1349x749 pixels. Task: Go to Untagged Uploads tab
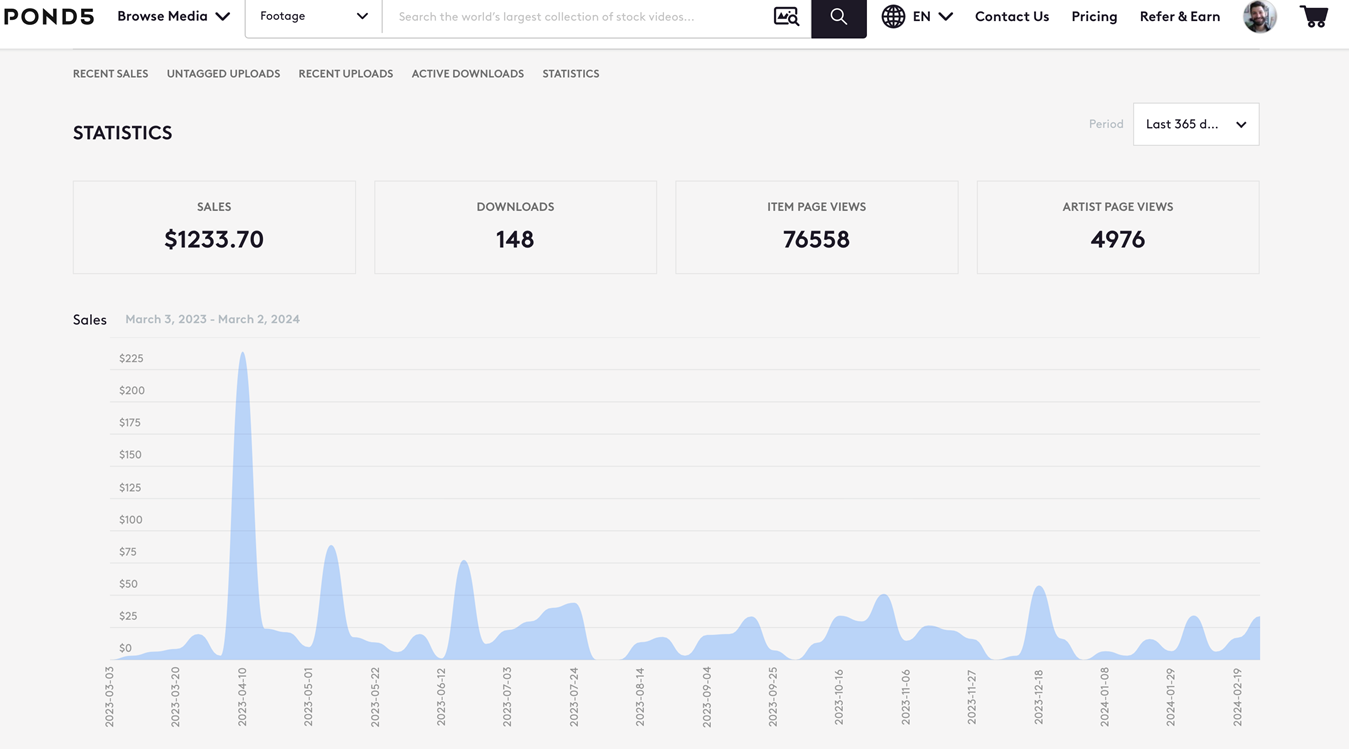pyautogui.click(x=223, y=74)
